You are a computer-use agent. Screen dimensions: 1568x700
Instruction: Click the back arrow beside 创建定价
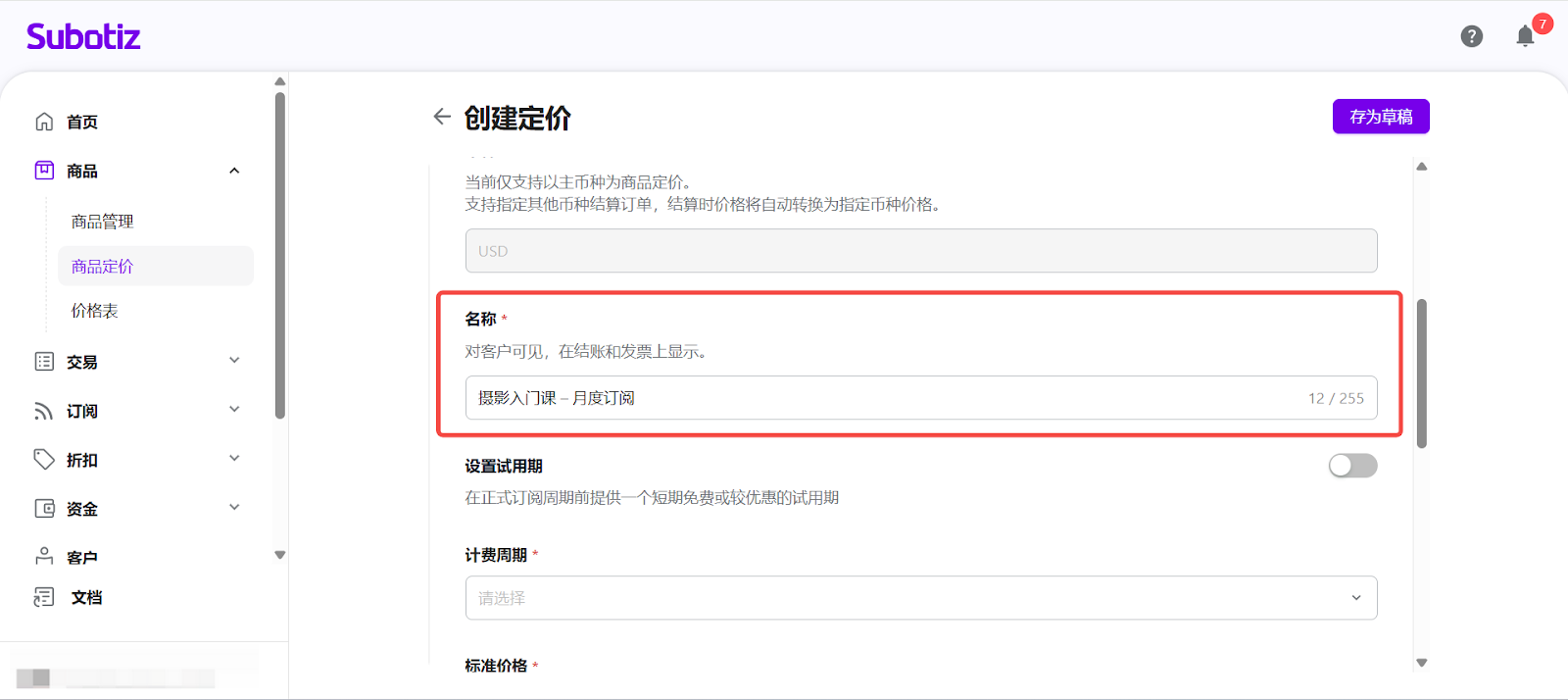(x=442, y=117)
